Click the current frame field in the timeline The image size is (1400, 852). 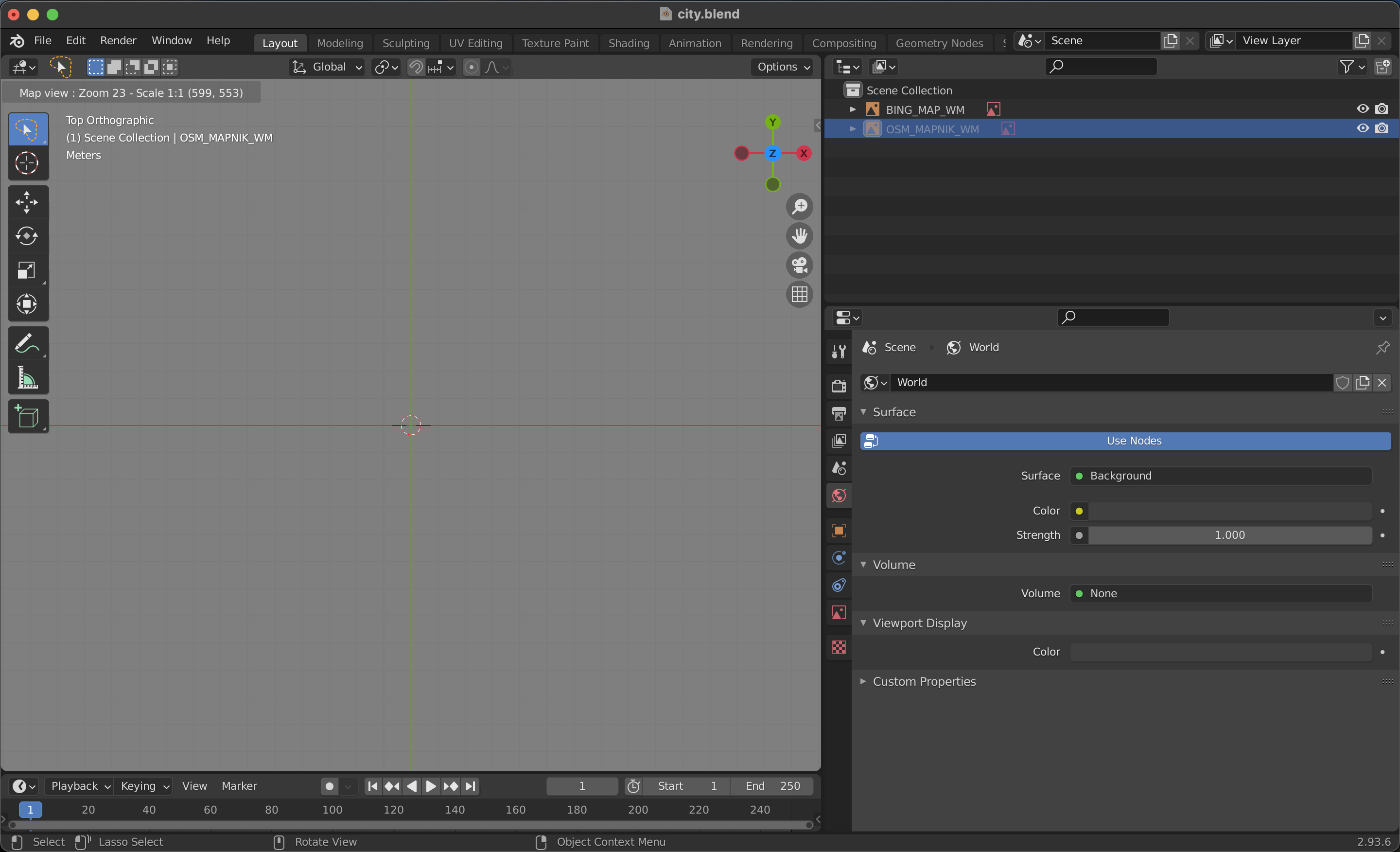[x=581, y=786]
